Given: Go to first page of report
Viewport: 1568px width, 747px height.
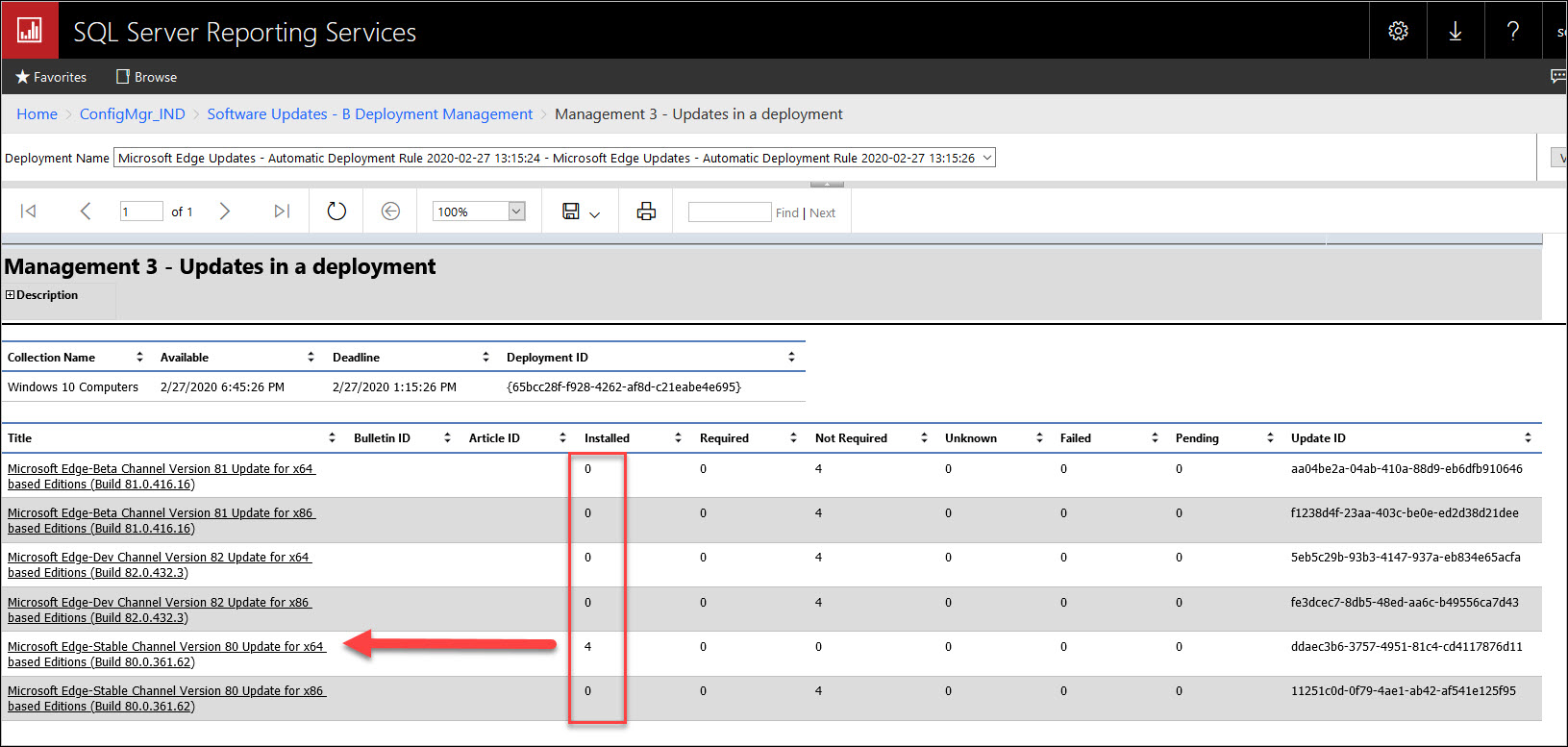Looking at the screenshot, I should (28, 212).
